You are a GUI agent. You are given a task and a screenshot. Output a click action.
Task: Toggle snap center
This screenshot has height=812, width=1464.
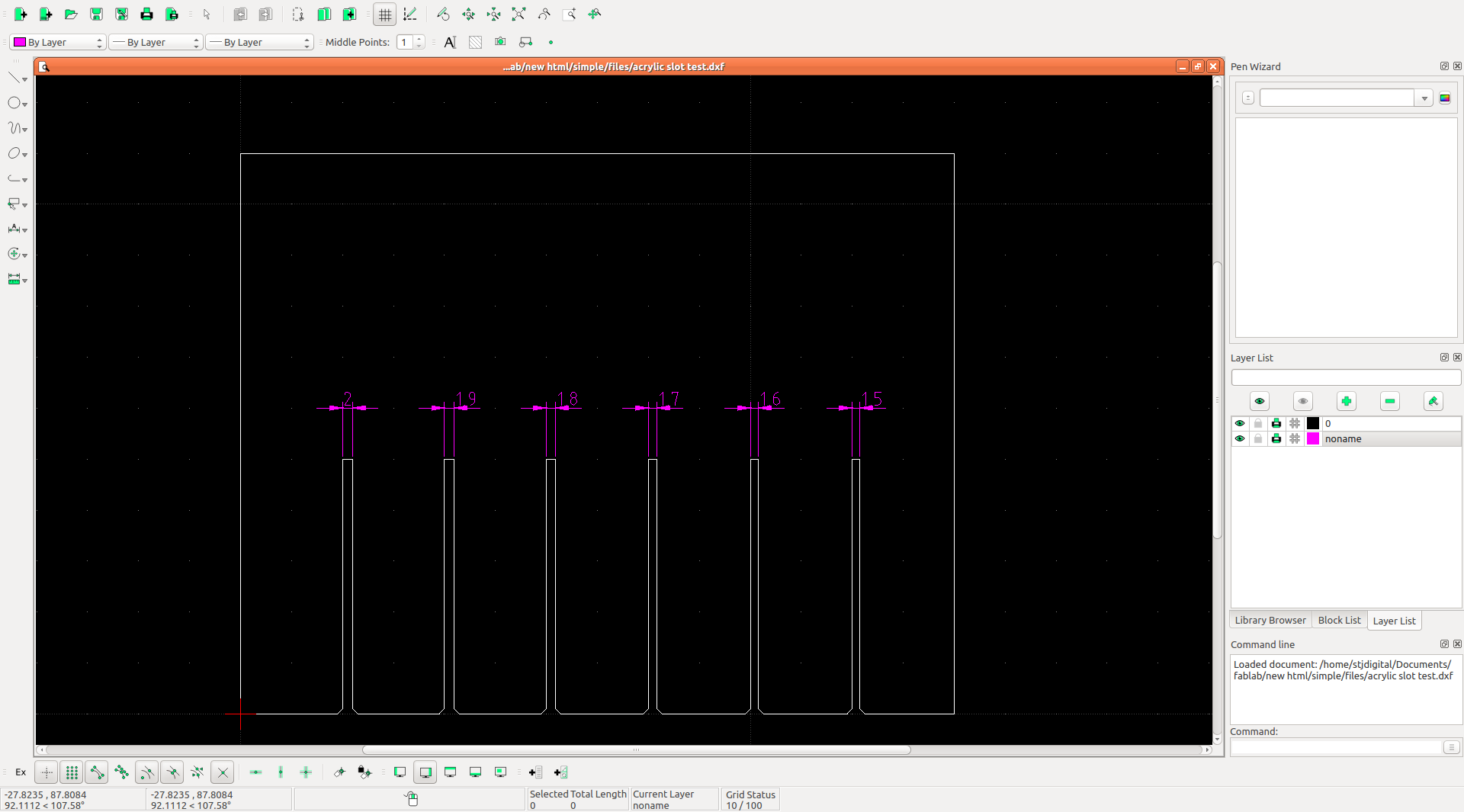point(147,772)
